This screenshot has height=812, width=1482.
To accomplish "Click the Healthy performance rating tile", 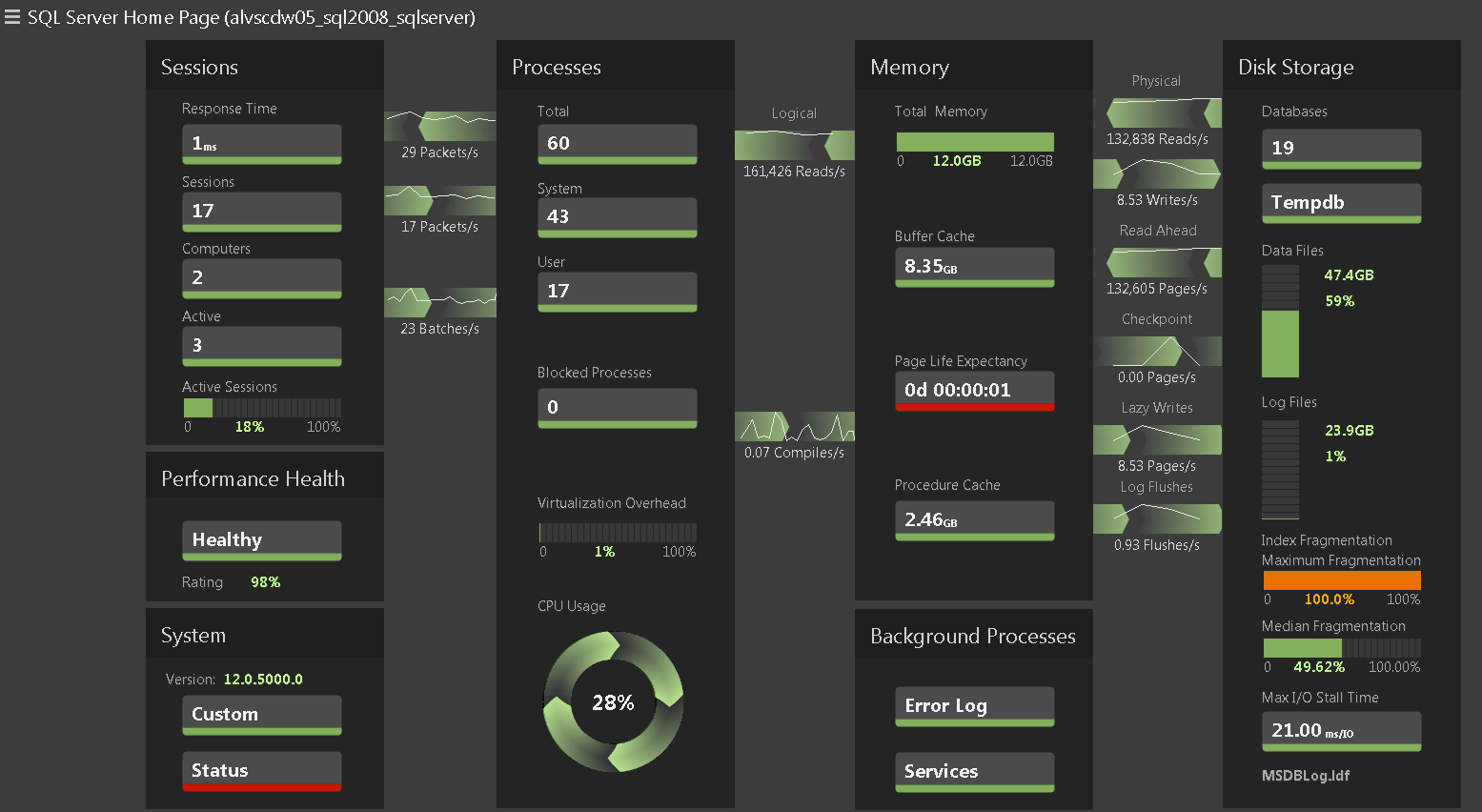I will [x=261, y=540].
